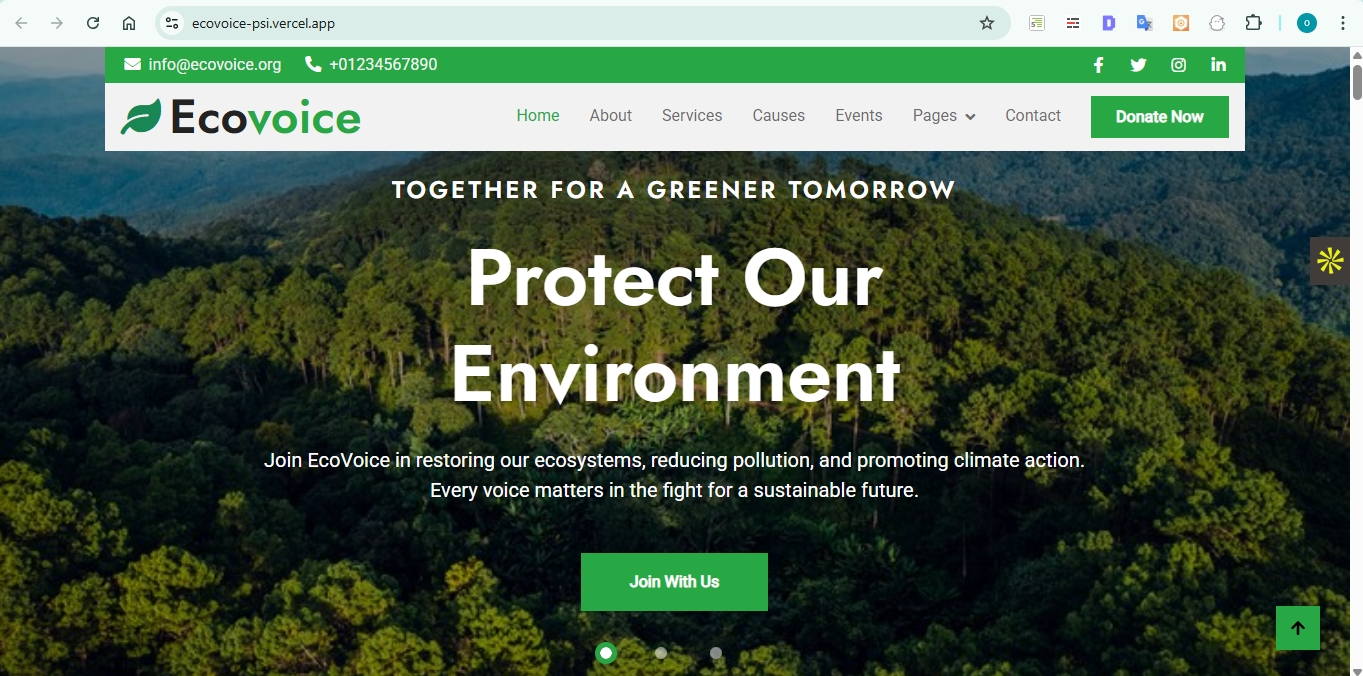Screen dimensions: 1363x676
Task: Open the LinkedIn icon in the top bar
Action: (1218, 65)
